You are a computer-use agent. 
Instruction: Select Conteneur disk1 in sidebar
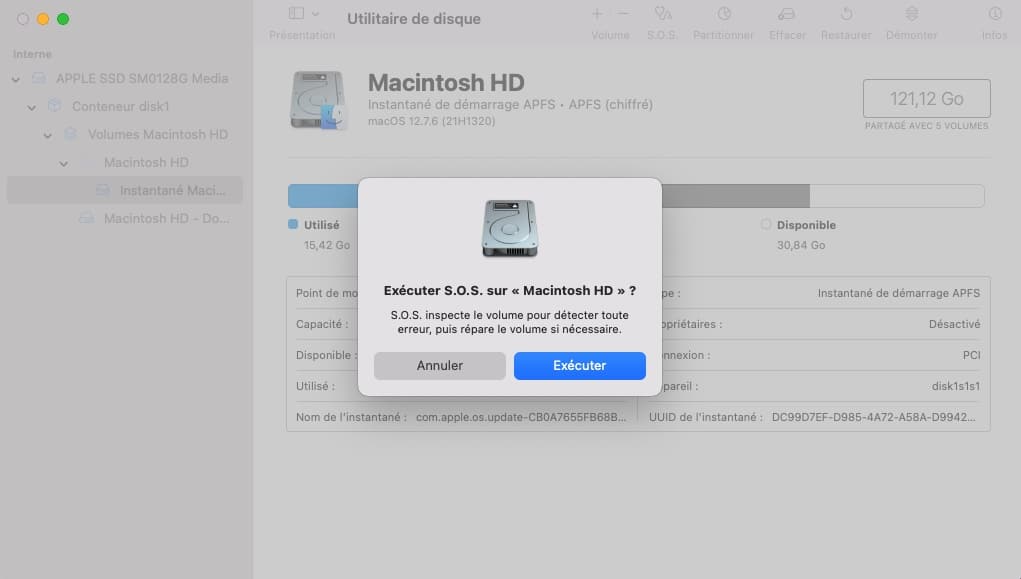[124, 106]
